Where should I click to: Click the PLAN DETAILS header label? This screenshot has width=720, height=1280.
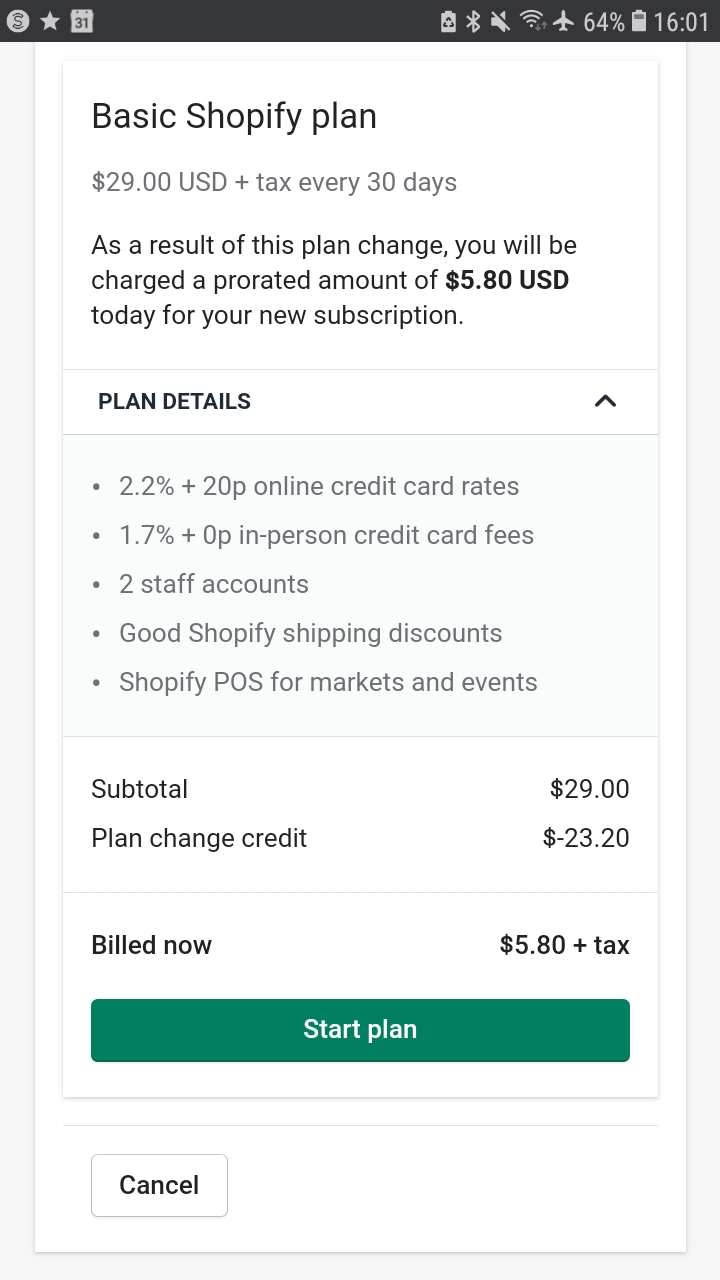point(174,402)
